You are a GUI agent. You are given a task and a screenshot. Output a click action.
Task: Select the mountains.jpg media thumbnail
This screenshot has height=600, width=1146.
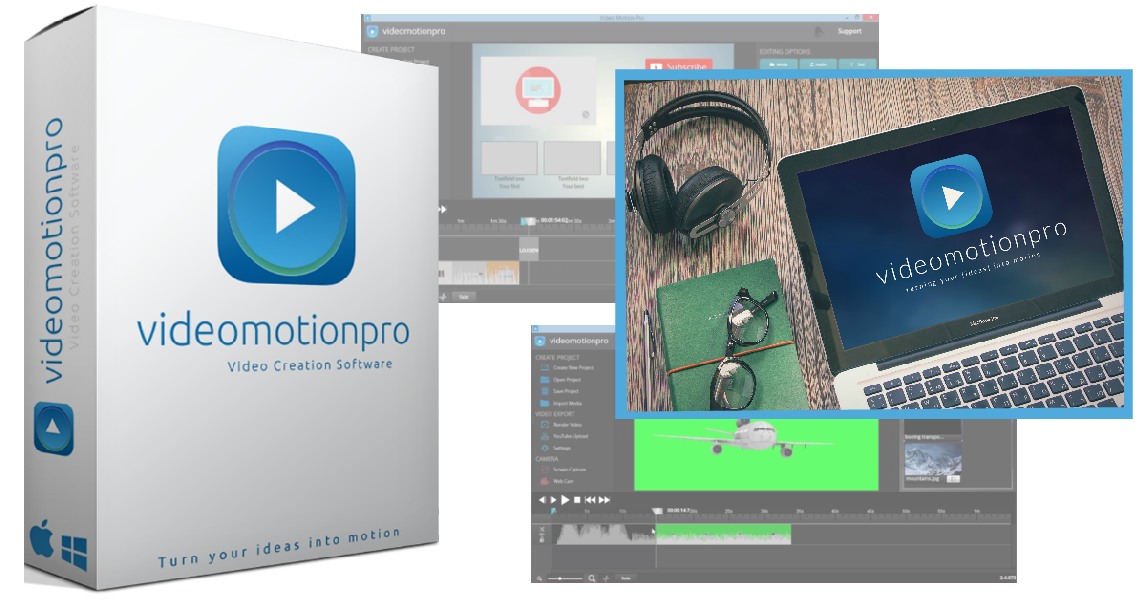(x=931, y=464)
